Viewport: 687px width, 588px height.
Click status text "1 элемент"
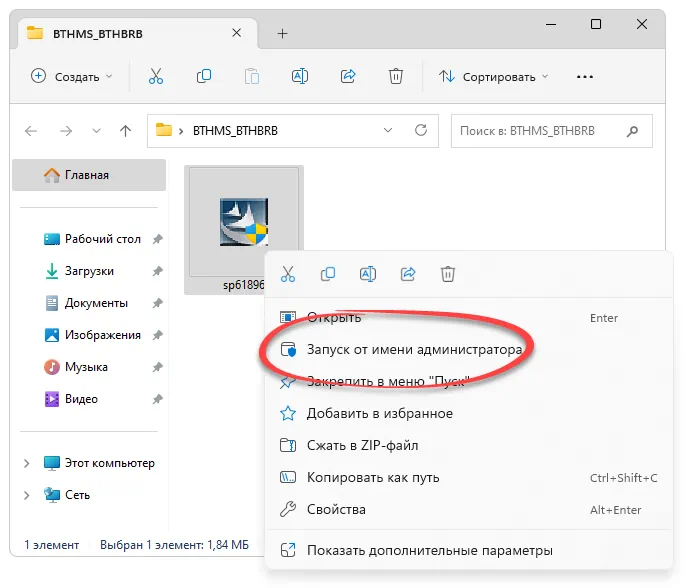coord(52,545)
